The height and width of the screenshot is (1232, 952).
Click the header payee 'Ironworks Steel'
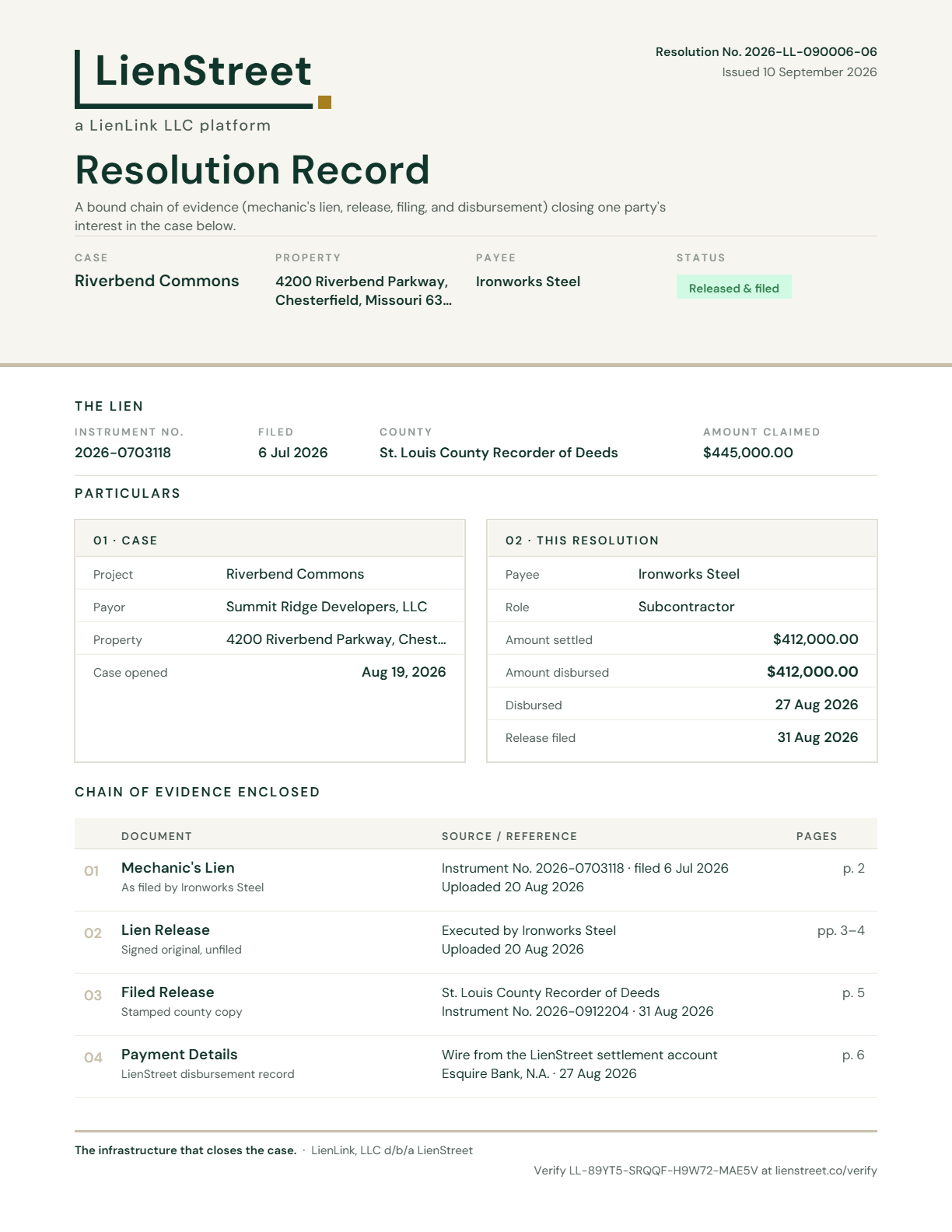coord(528,282)
